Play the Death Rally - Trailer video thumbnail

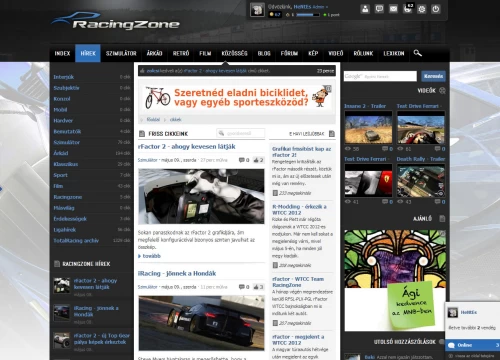pos(420,180)
